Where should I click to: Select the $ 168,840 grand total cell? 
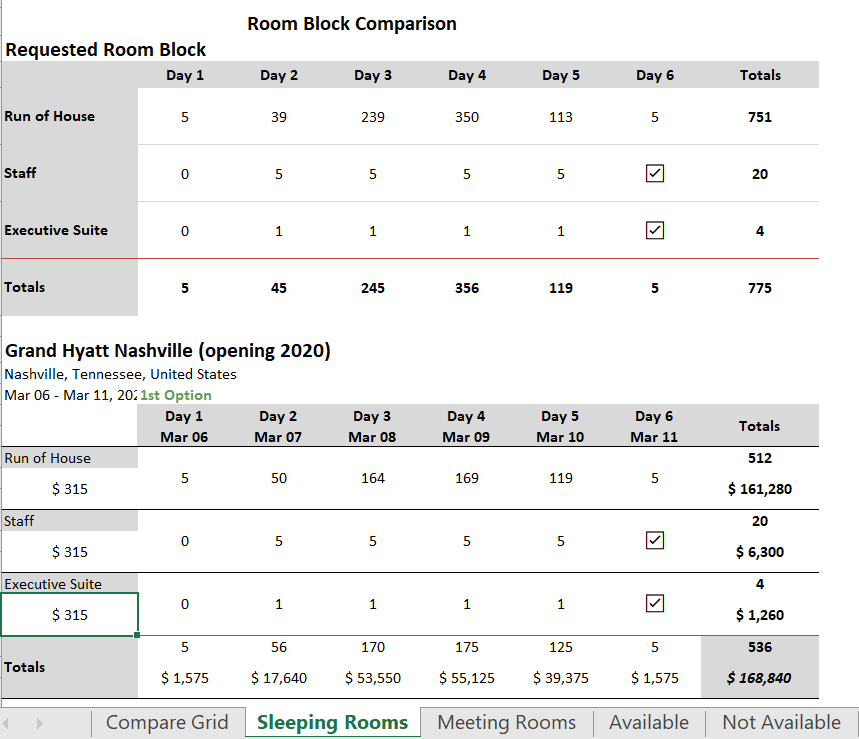(x=759, y=678)
